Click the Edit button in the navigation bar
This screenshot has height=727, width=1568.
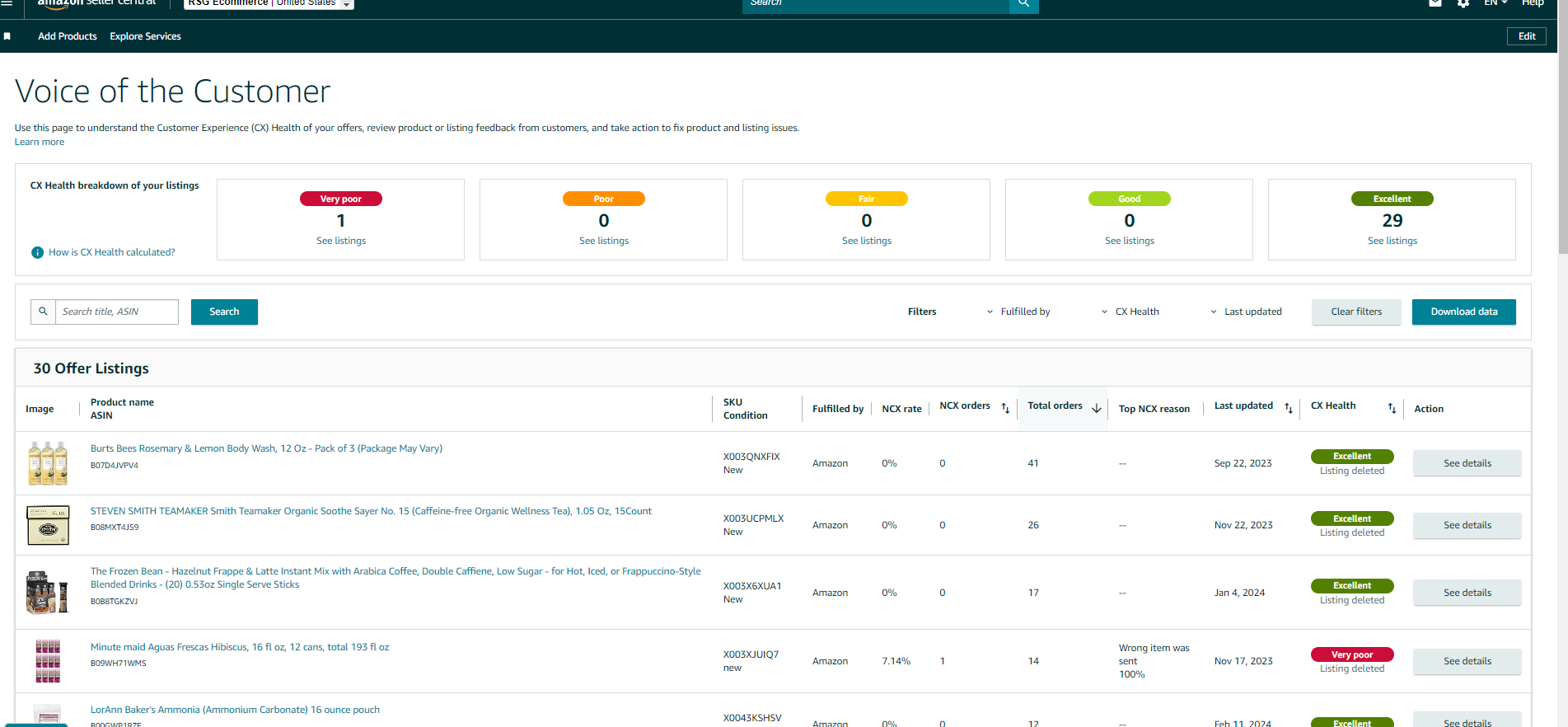pyautogui.click(x=1527, y=36)
